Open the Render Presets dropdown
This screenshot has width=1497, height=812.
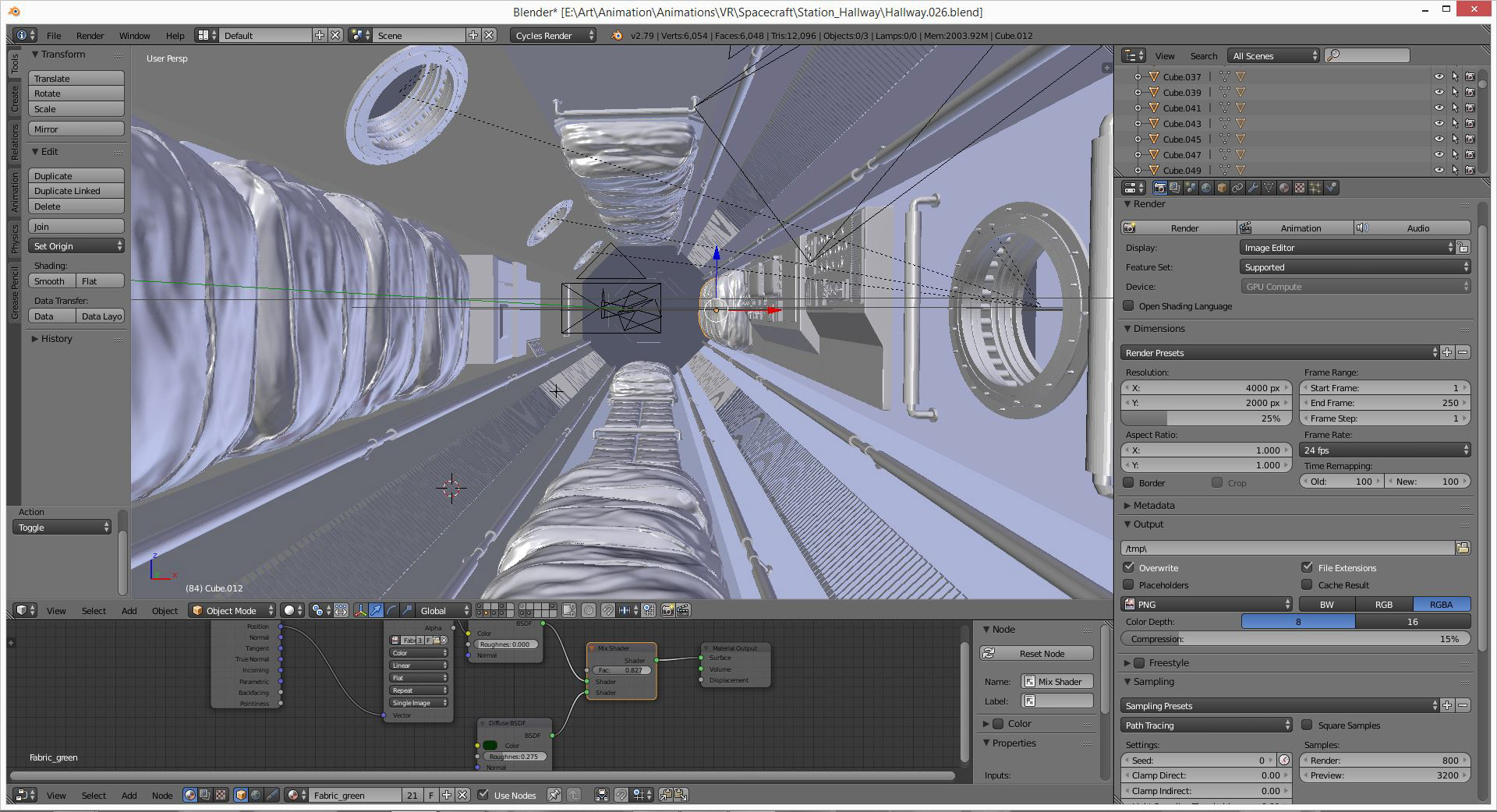tap(1279, 352)
